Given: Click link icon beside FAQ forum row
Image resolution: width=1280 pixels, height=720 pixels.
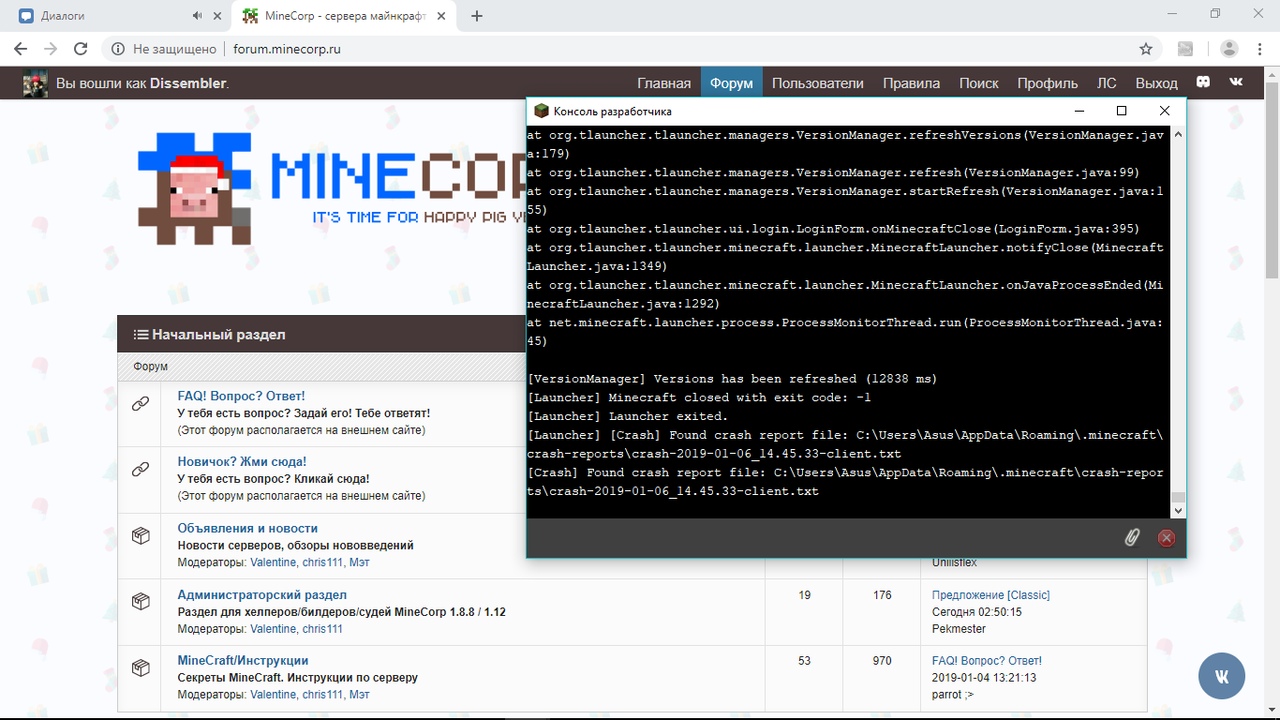Looking at the screenshot, I should (x=140, y=404).
